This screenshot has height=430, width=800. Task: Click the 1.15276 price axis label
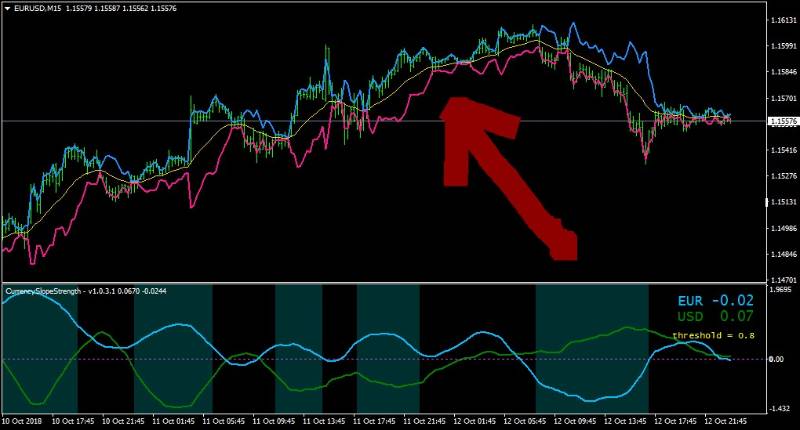[x=783, y=176]
